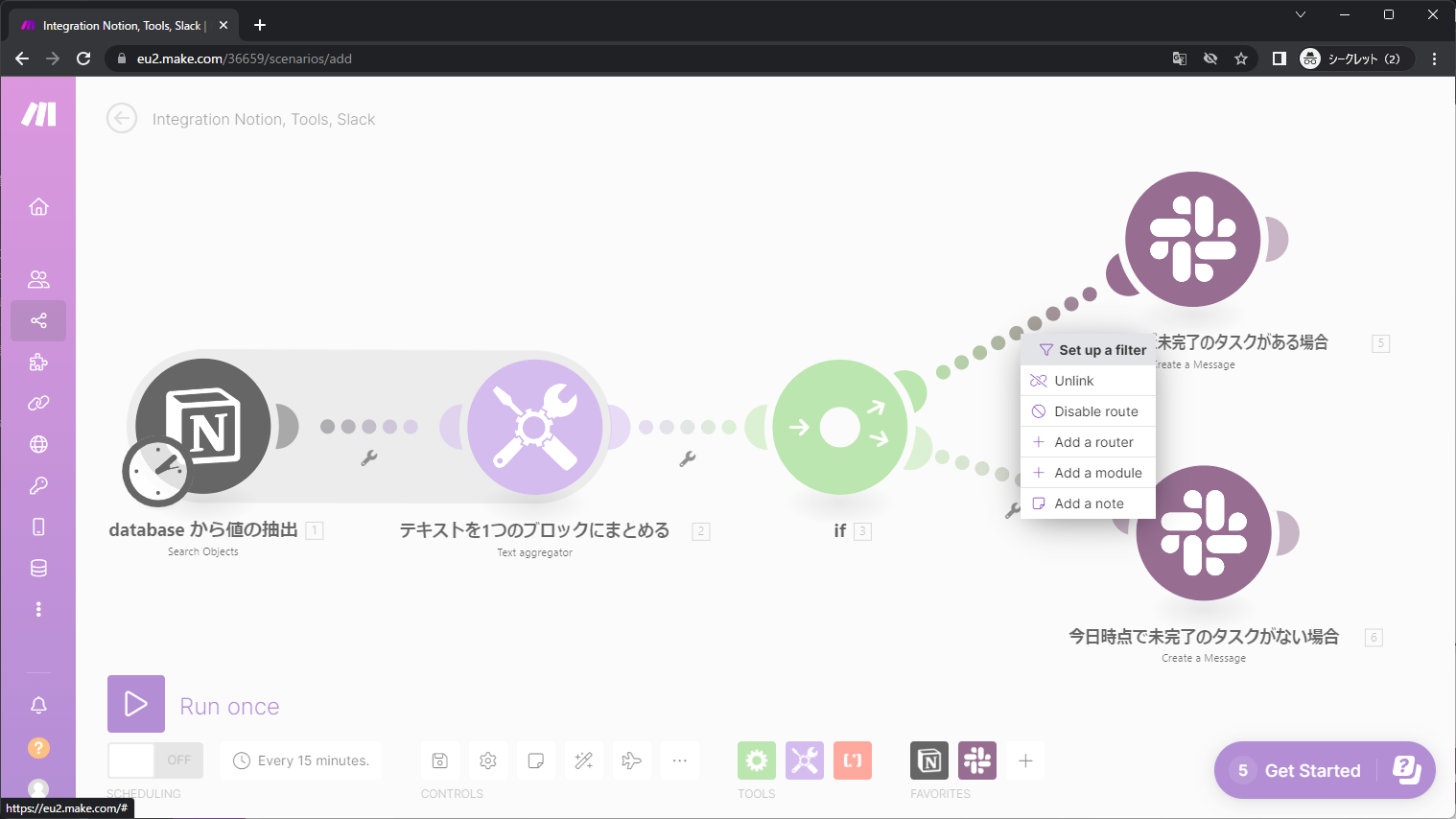Viewport: 1456px width, 819px height.
Task: Open the Team icon in sidebar
Action: click(x=38, y=279)
